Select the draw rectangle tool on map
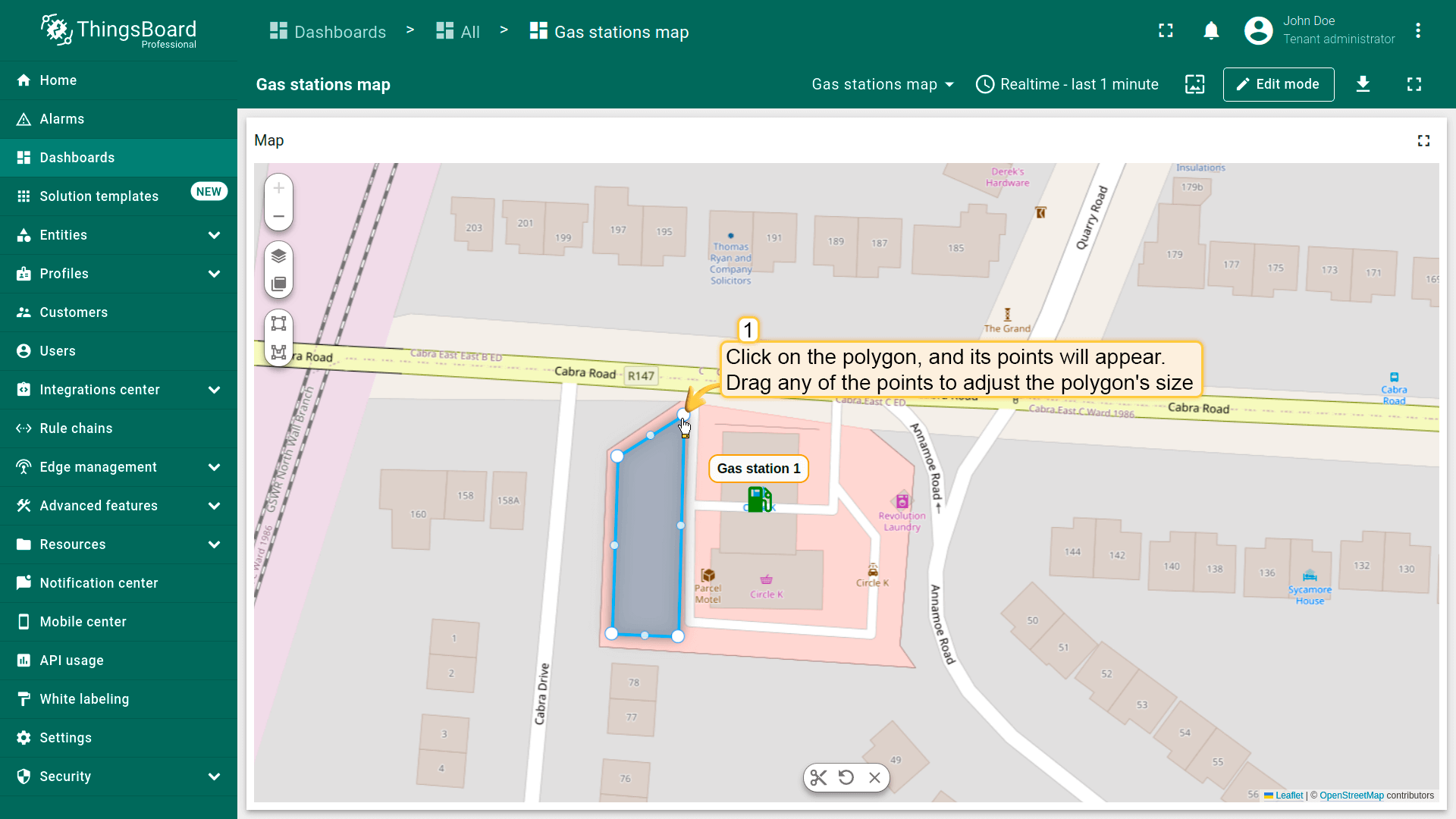This screenshot has width=1456, height=819. coord(278,324)
